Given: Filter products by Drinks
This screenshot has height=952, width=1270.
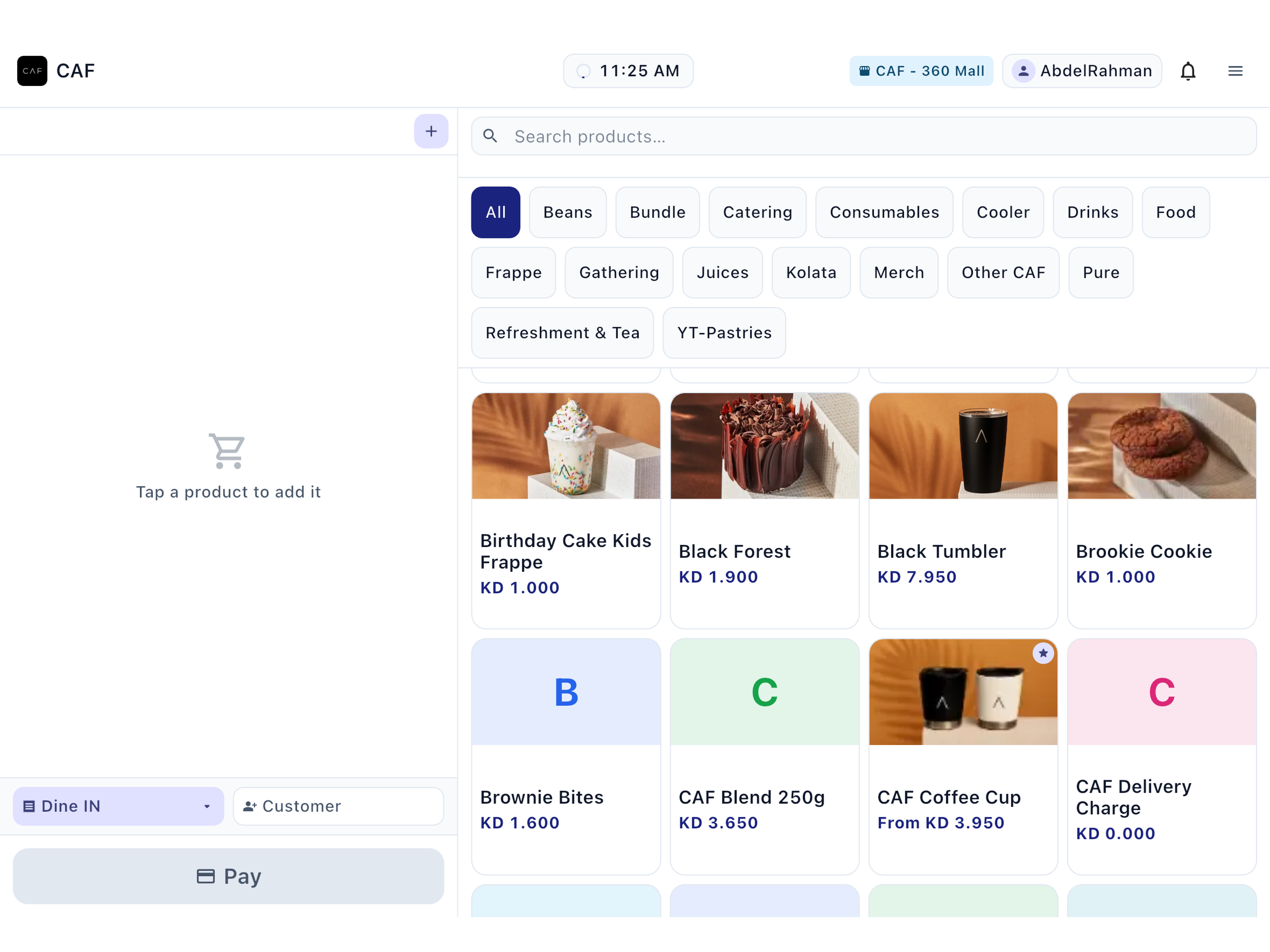Looking at the screenshot, I should (1092, 212).
